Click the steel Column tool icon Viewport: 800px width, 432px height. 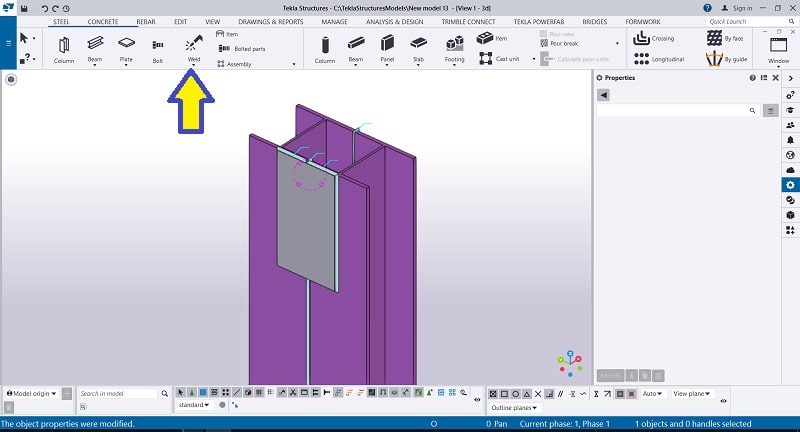point(64,45)
